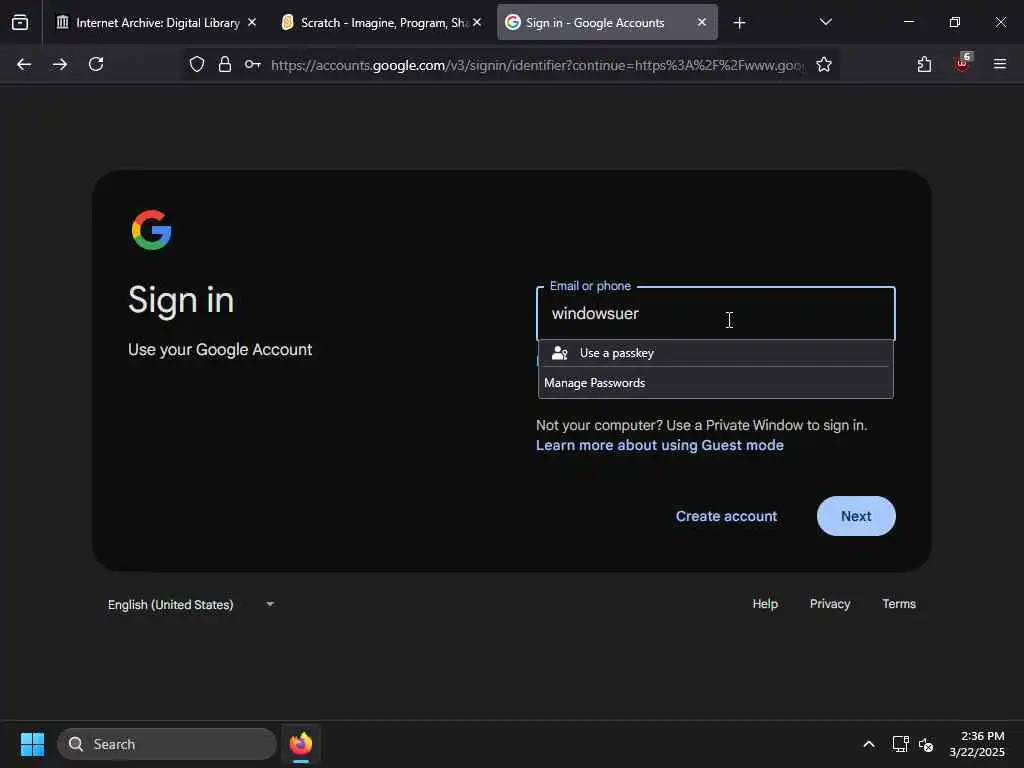Open the Windows Start menu
Viewport: 1024px width, 768px height.
click(32, 744)
